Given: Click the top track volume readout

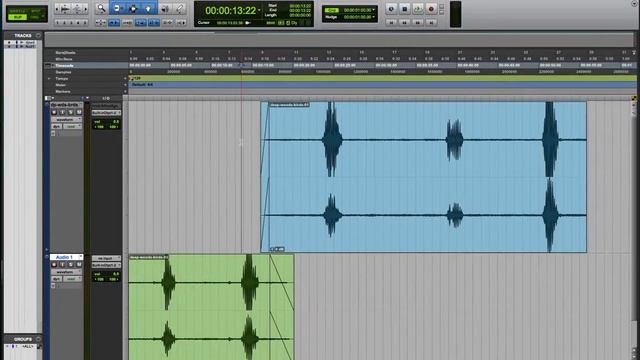Looking at the screenshot, I should point(106,122).
